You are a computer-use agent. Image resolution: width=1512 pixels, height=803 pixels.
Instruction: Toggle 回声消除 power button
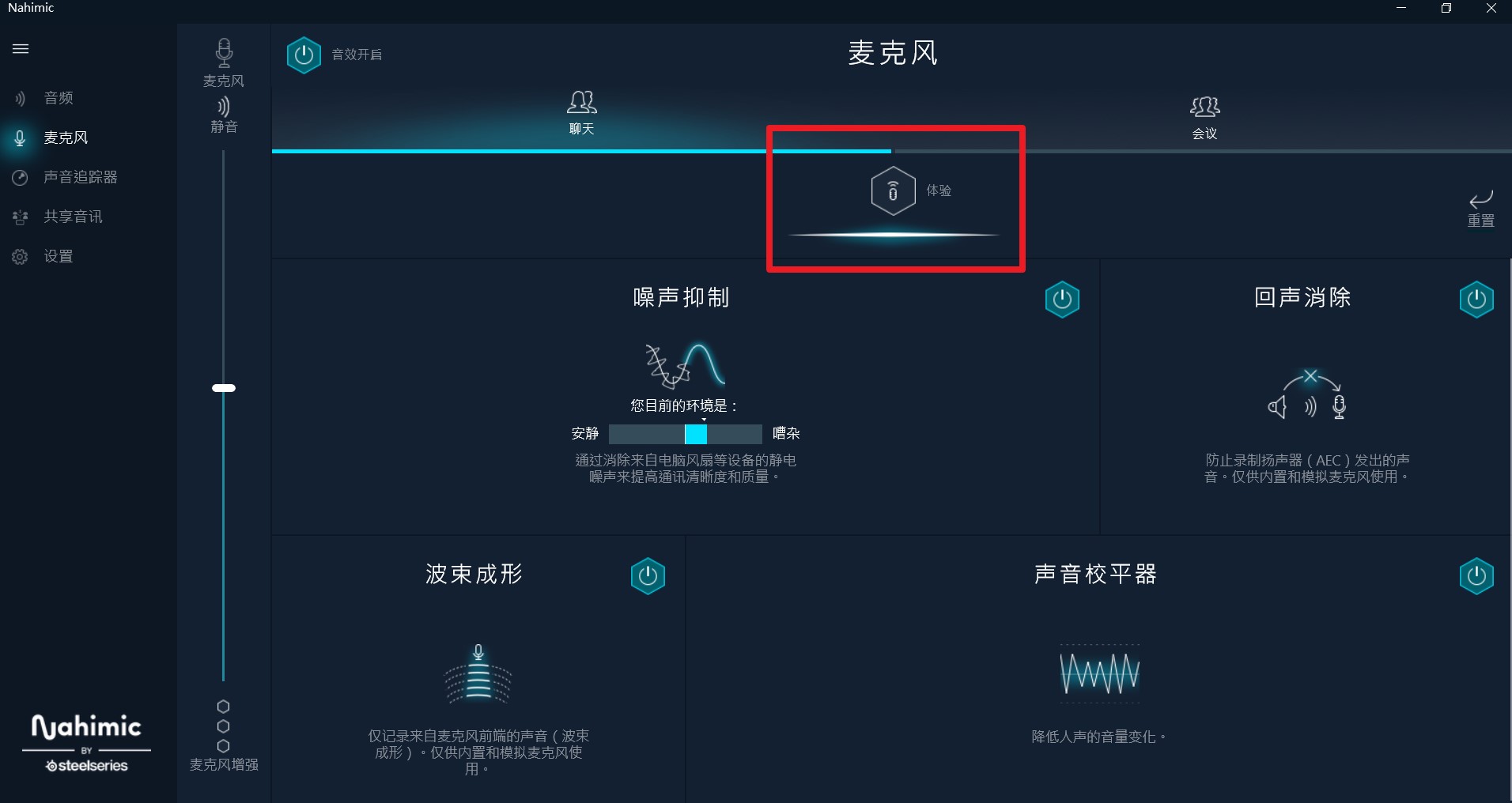(1476, 300)
